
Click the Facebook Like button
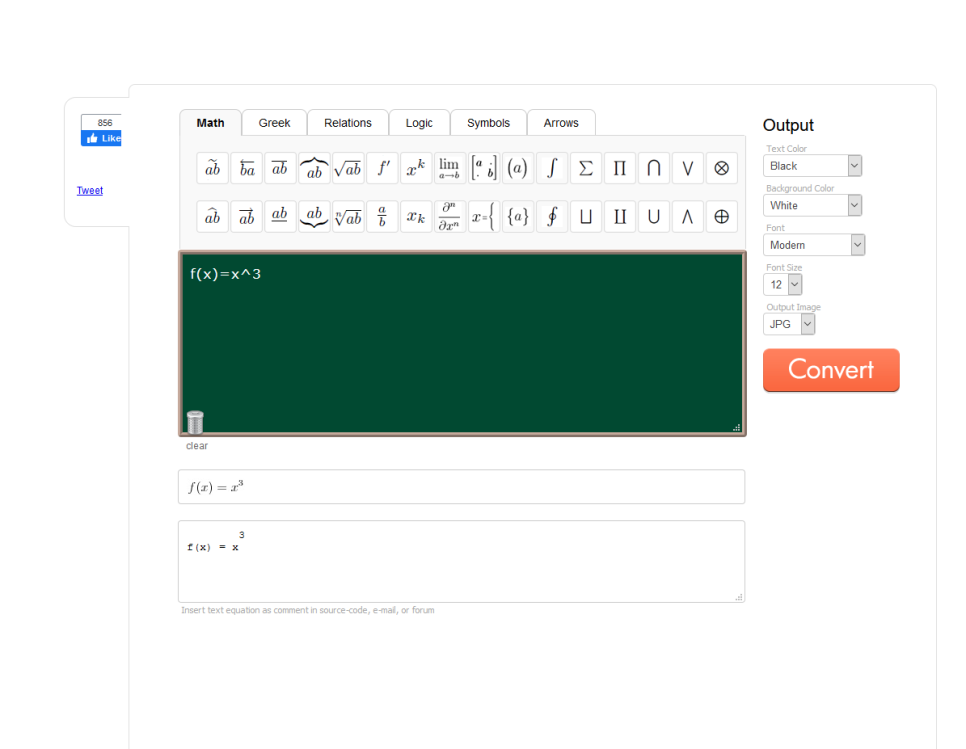102,138
